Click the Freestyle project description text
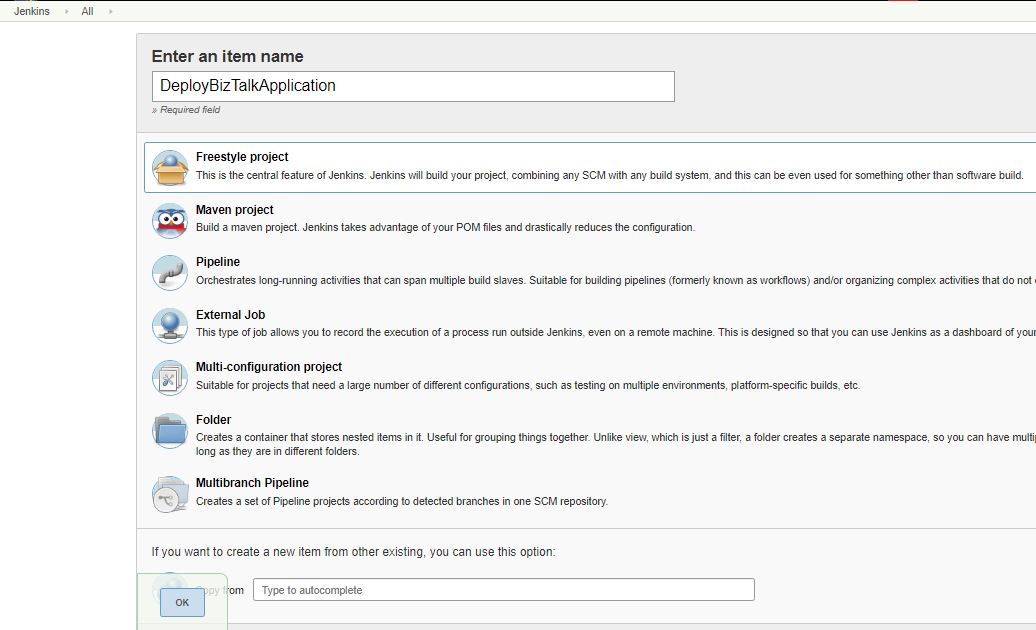 click(609, 175)
